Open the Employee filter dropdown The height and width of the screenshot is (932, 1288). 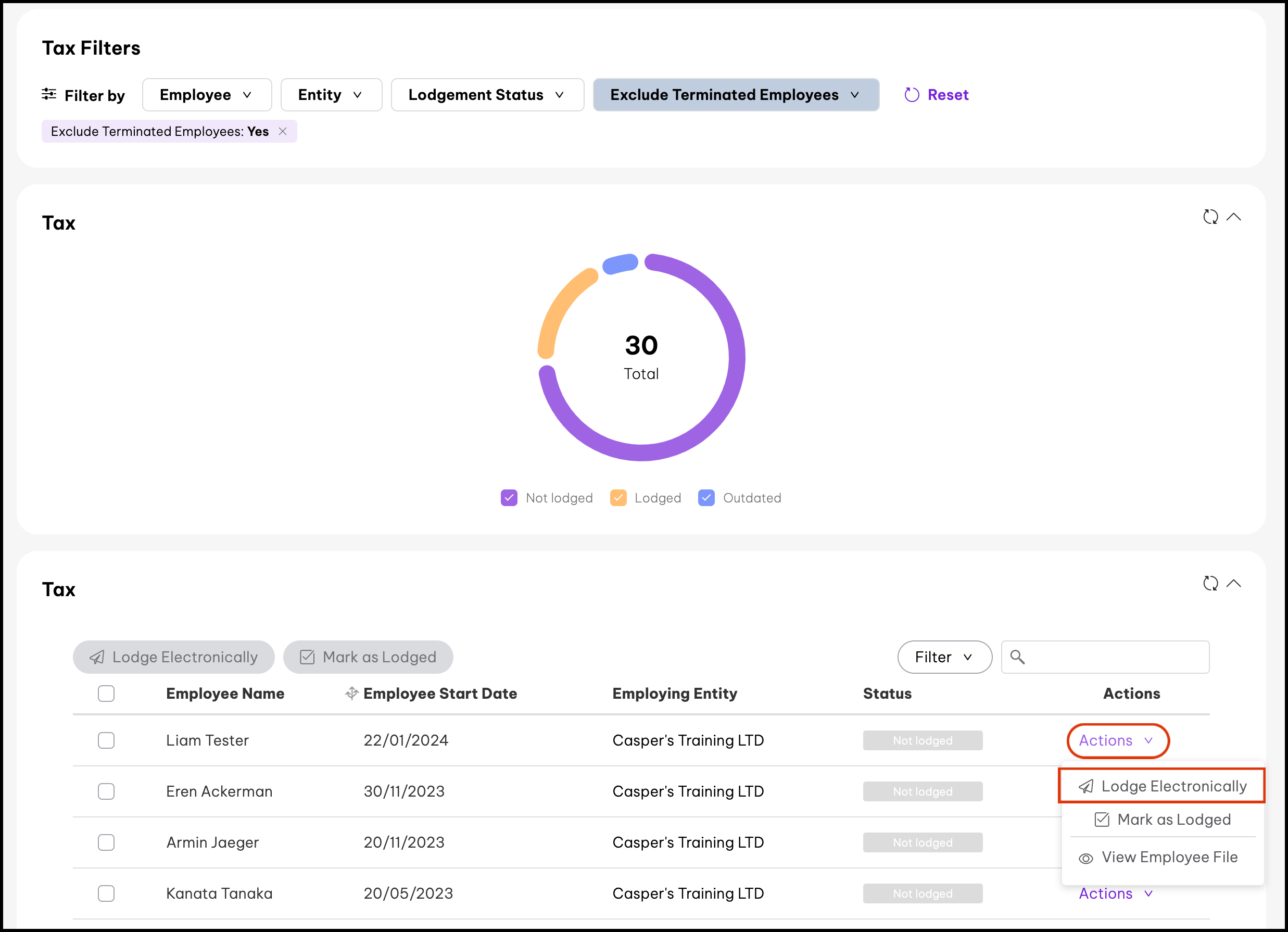206,95
